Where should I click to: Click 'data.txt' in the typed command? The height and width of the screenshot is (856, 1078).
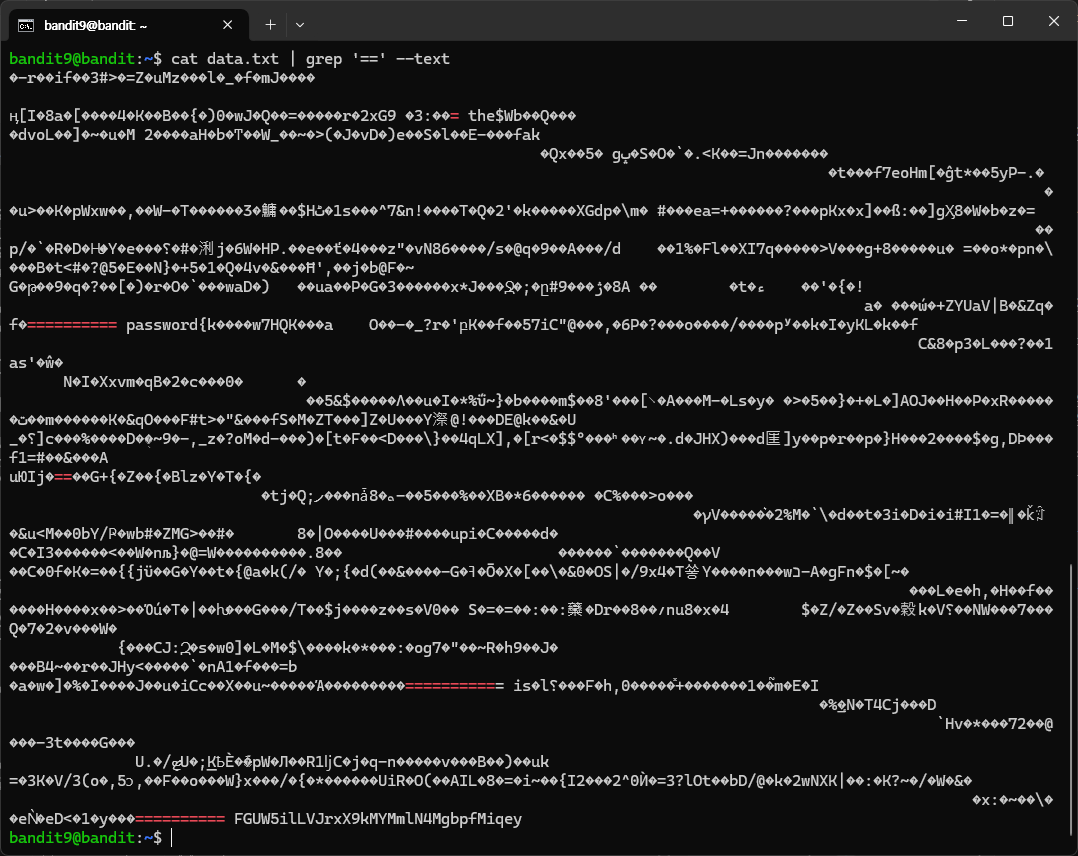(x=243, y=59)
